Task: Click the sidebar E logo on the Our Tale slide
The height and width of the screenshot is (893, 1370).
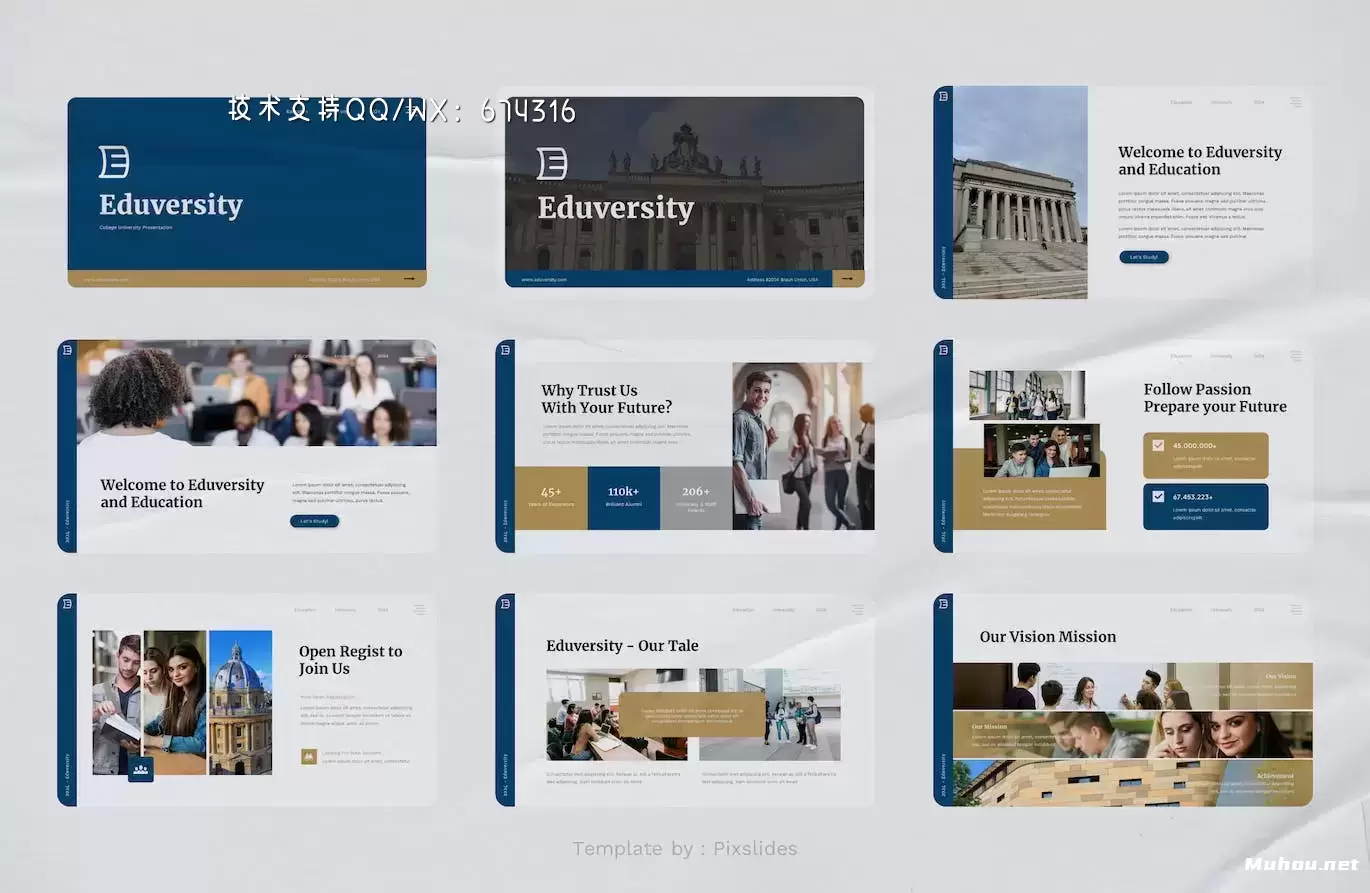Action: pyautogui.click(x=505, y=603)
